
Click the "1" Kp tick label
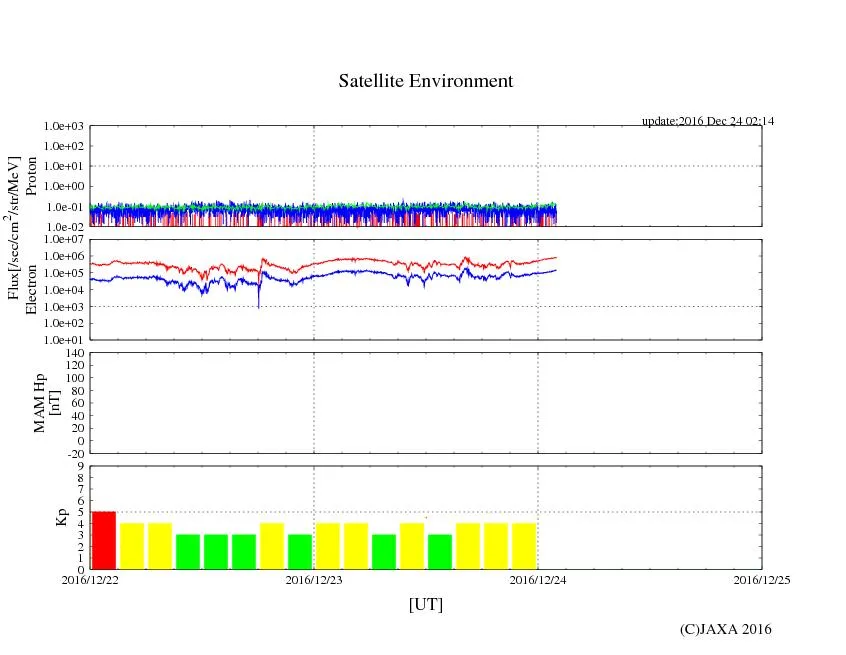81,558
